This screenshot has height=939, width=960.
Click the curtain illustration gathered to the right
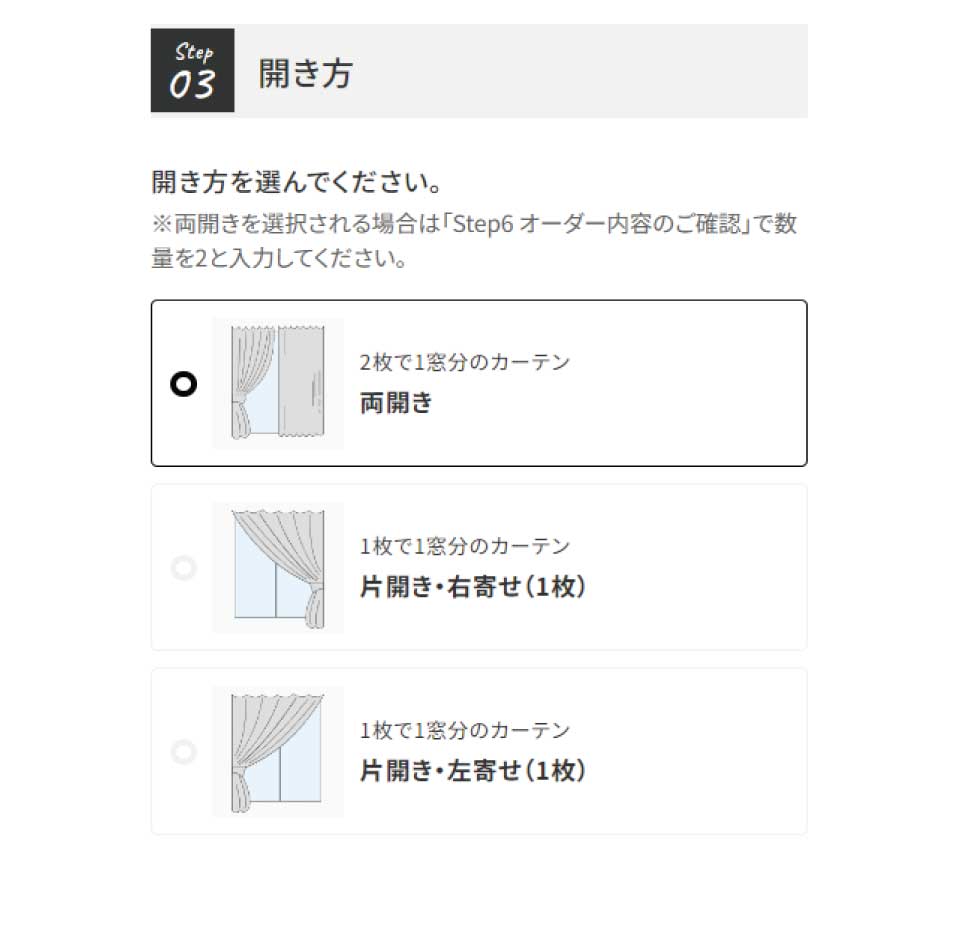[278, 567]
